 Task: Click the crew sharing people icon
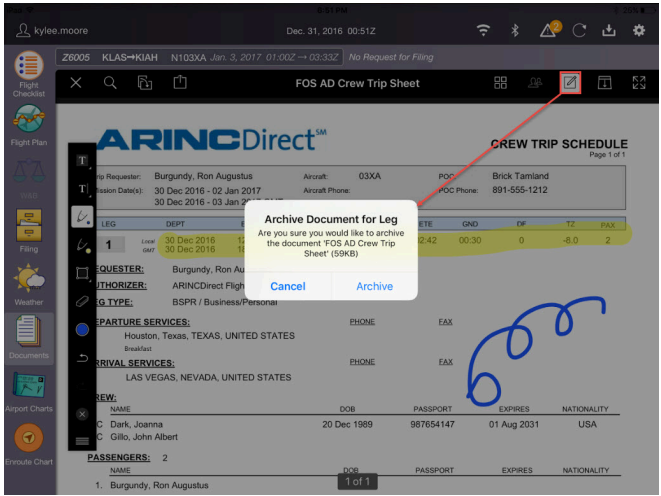(x=535, y=83)
